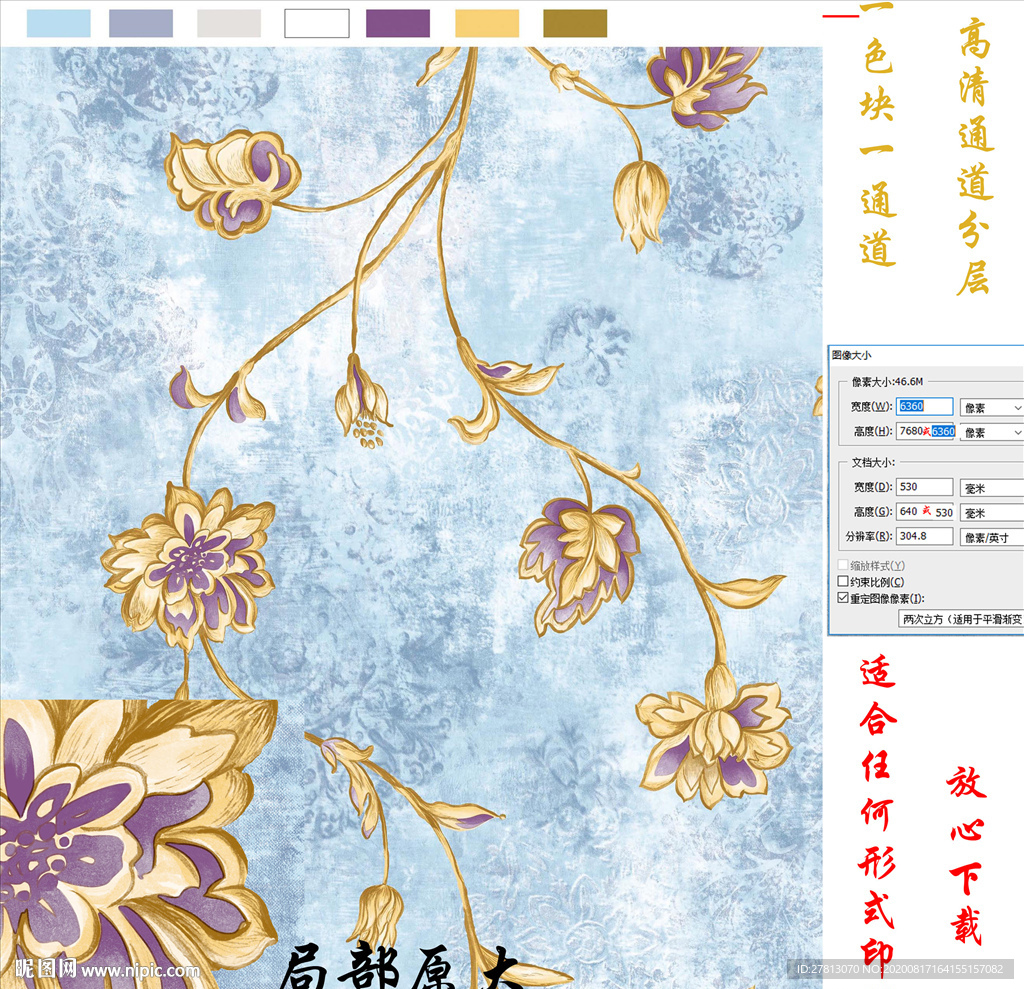Click the dark gold color swatch
This screenshot has height=989, width=1024.
(x=575, y=24)
